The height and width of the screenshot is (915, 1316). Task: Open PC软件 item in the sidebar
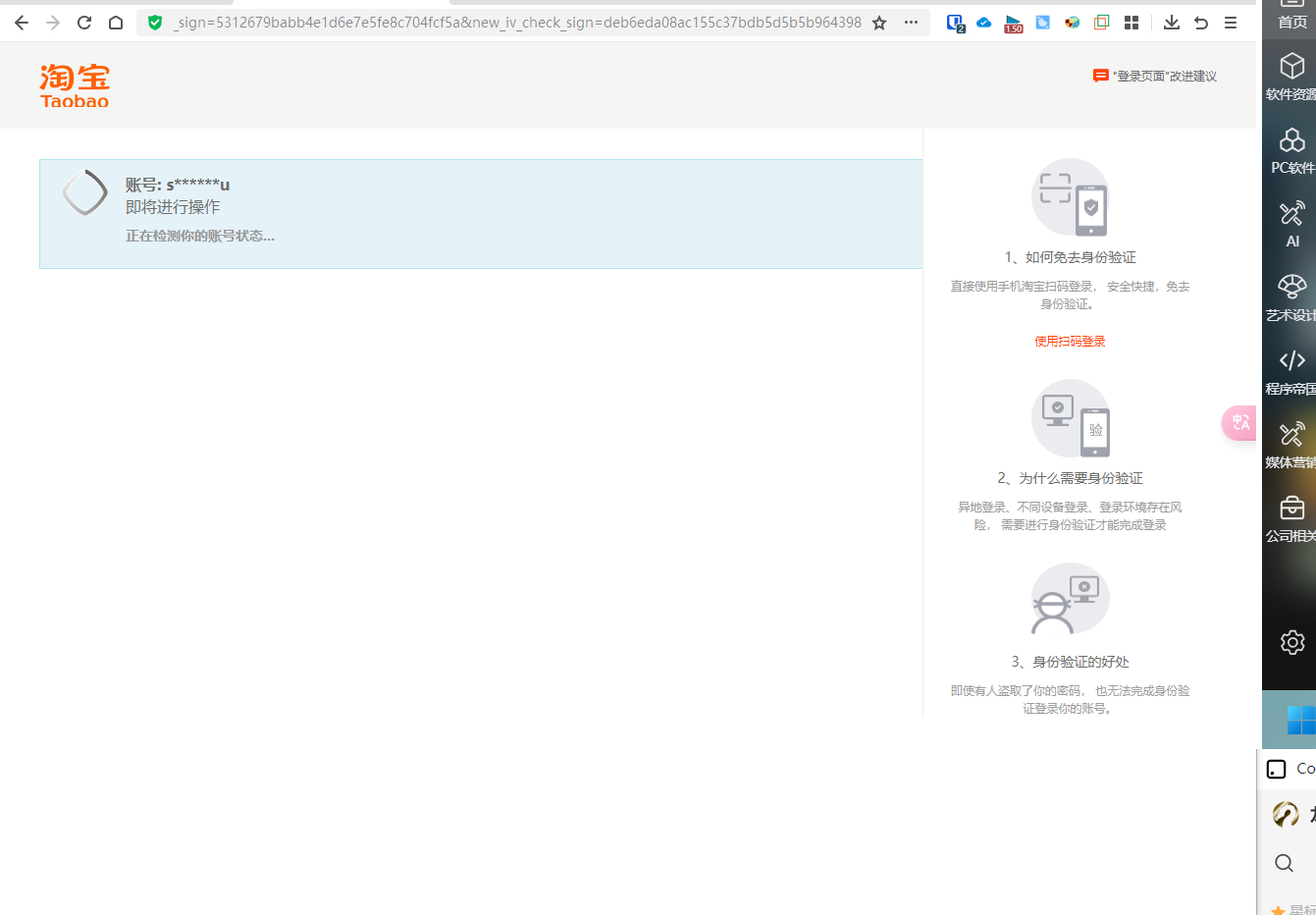click(1291, 150)
